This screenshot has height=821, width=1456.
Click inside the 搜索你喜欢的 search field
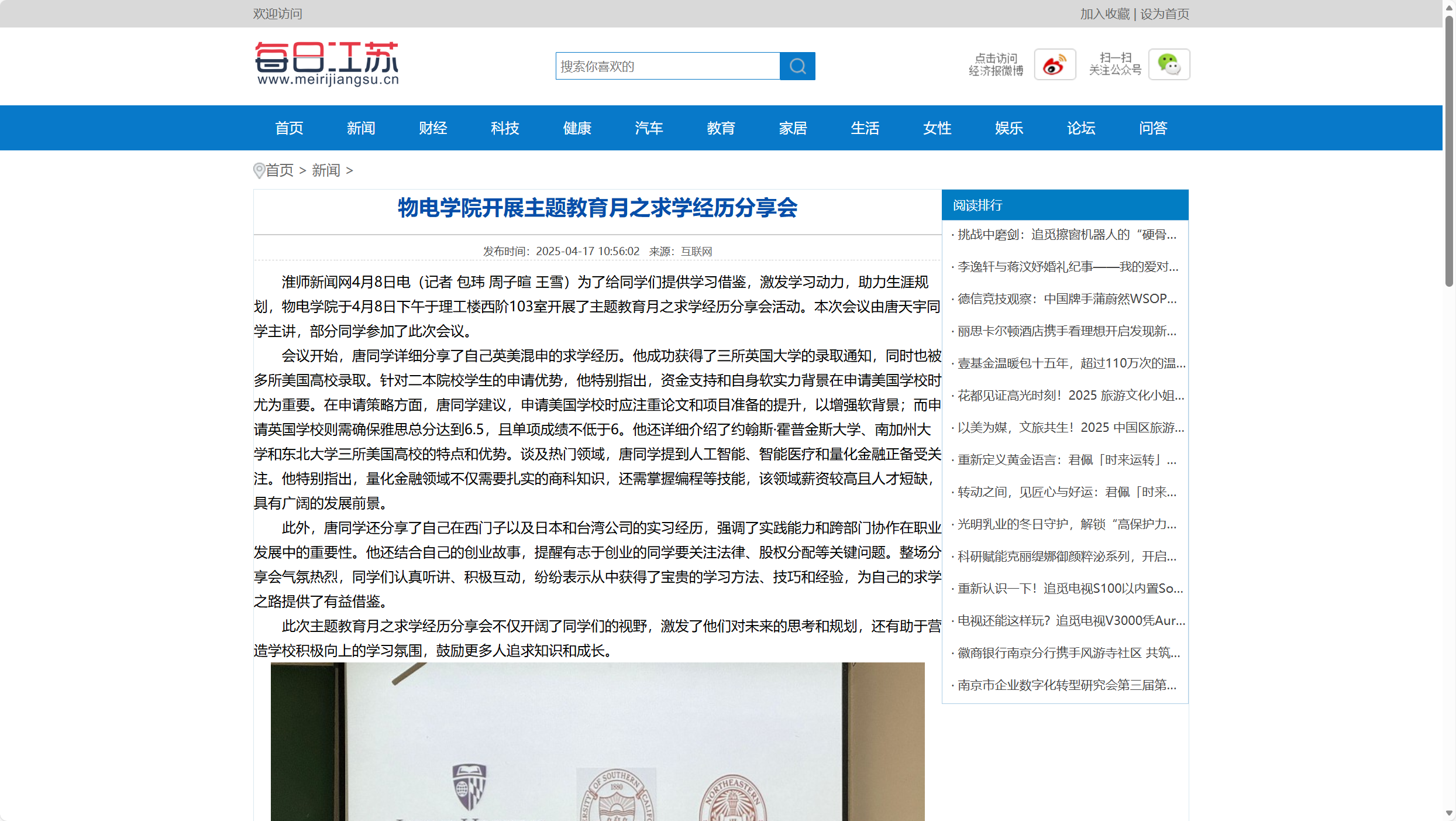point(667,66)
